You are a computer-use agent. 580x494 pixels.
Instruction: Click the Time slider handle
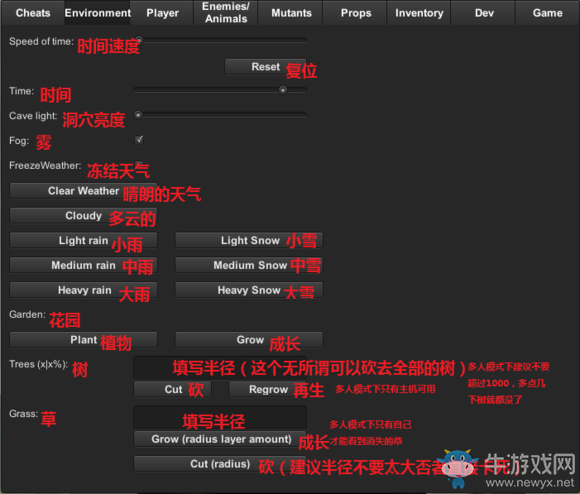[283, 90]
